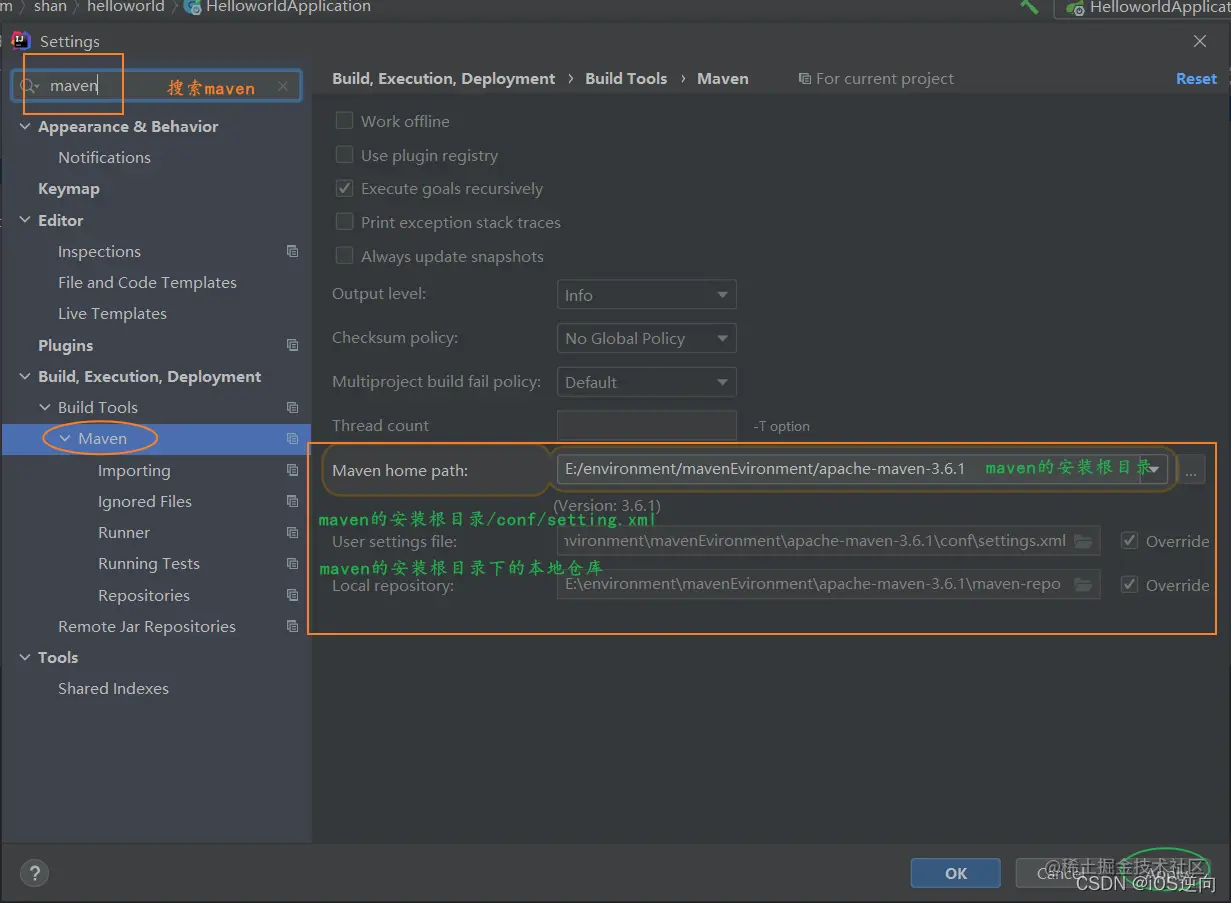Enable the Work offline checkbox
This screenshot has width=1231, height=903.
344,121
